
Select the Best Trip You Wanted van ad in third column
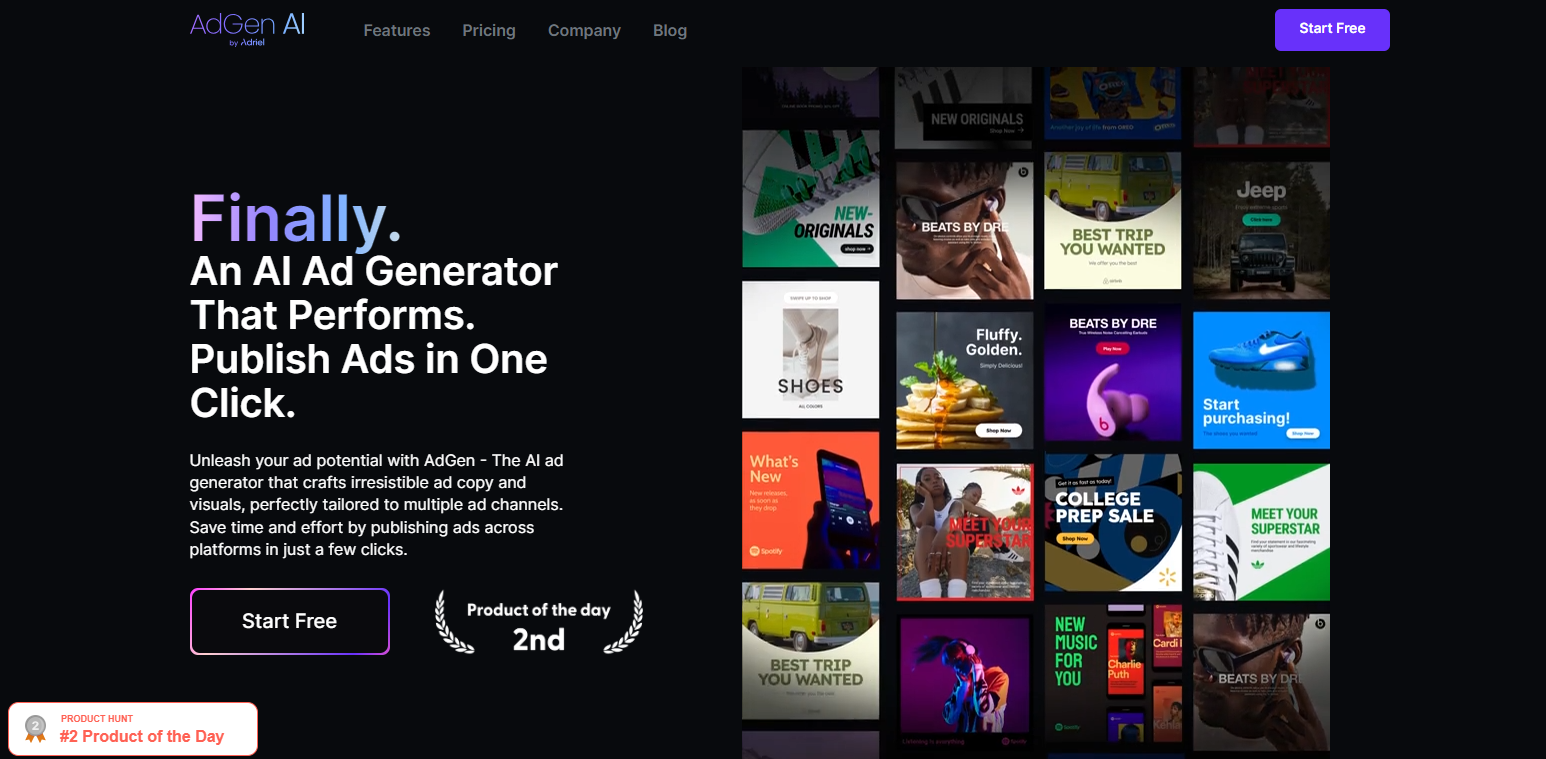point(1113,220)
